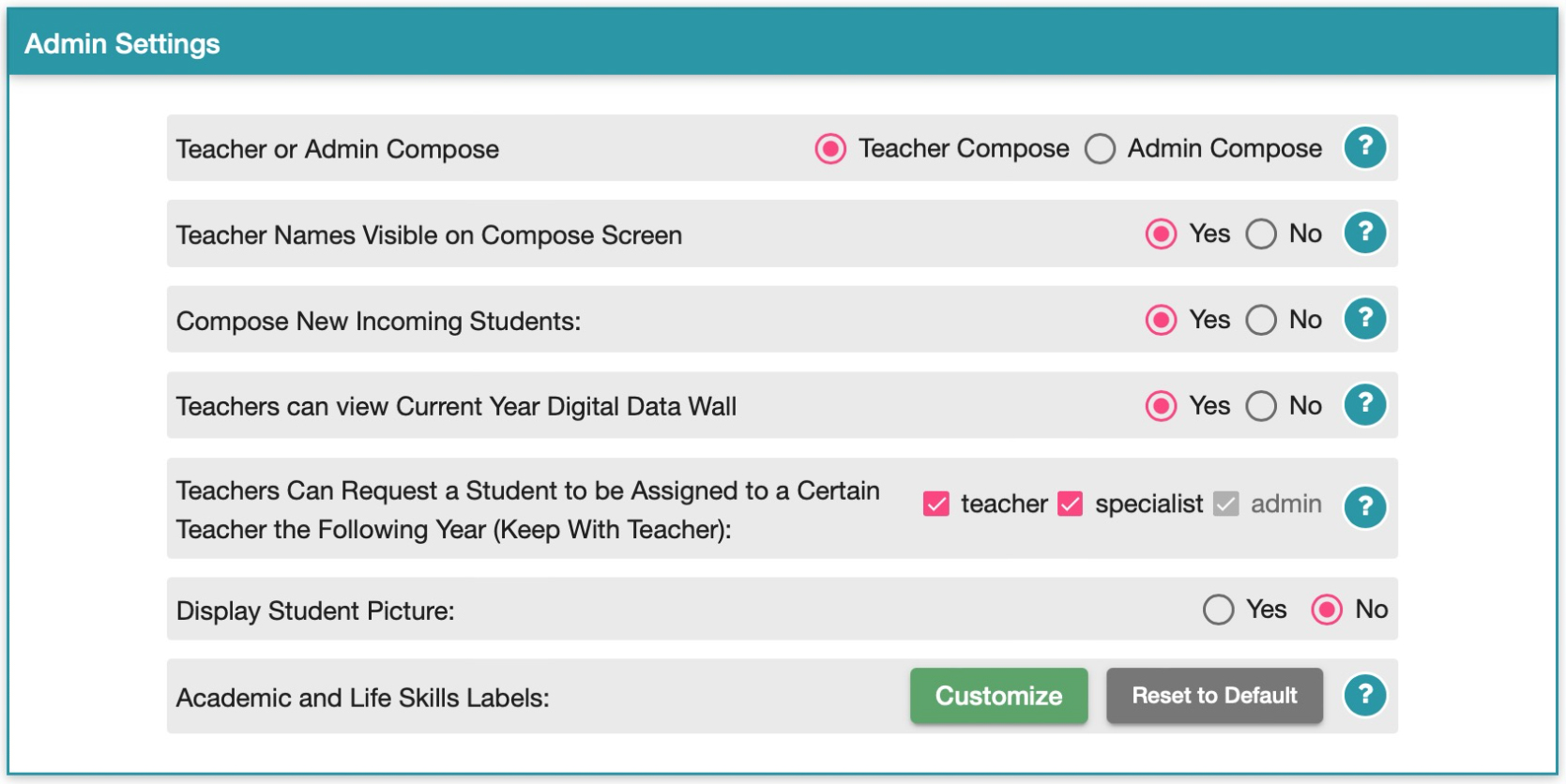Choose No for Teachers can view Data Wall
Image resolution: width=1566 pixels, height=784 pixels.
1261,406
